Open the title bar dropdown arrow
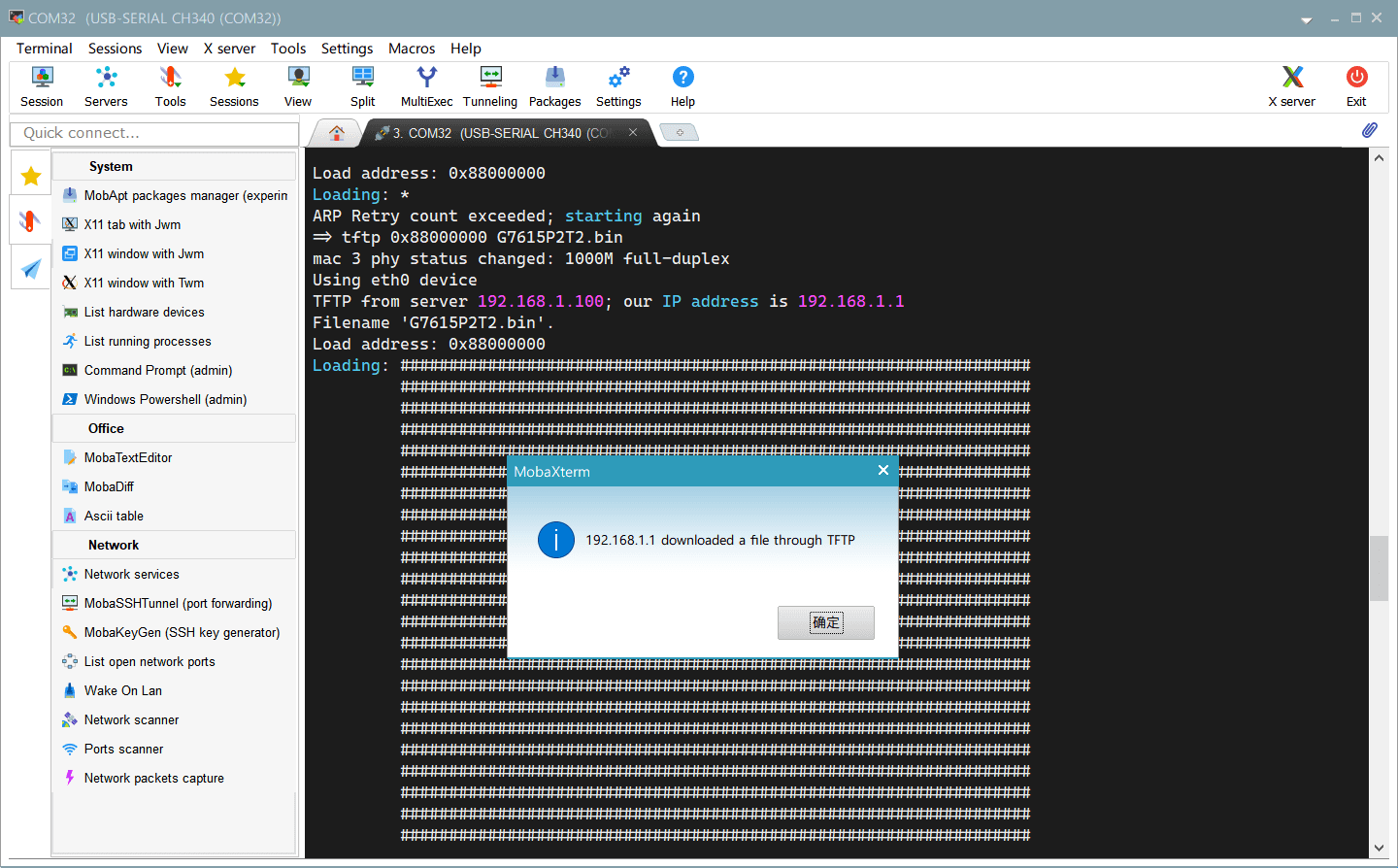1398x868 pixels. 1307,19
